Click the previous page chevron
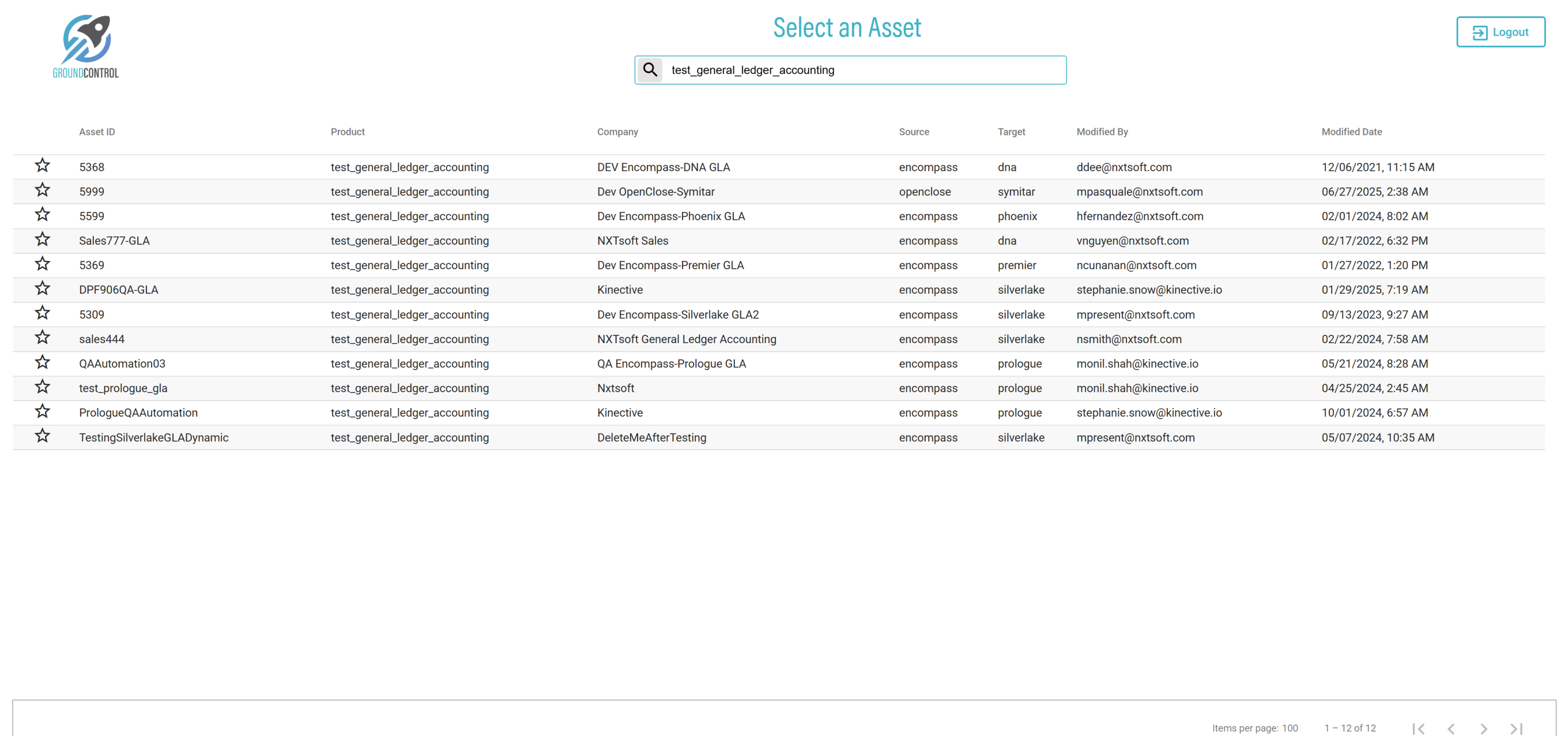Viewport: 1568px width, 736px height. tap(1451, 728)
